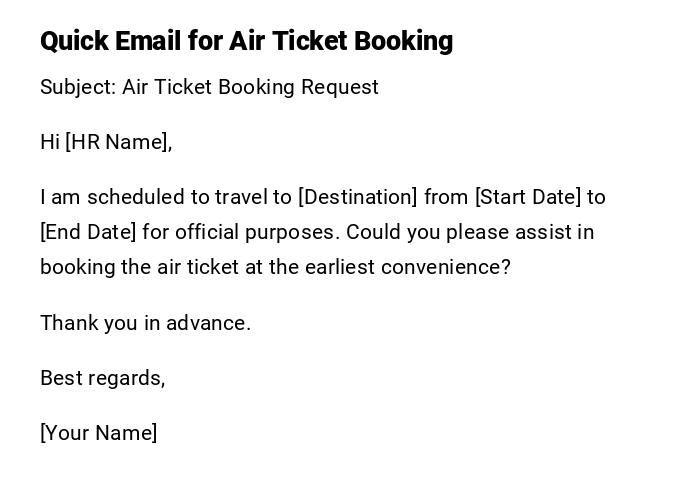Click the [Start Date] placeholder
The image size is (700, 495).
pyautogui.click(x=528, y=197)
